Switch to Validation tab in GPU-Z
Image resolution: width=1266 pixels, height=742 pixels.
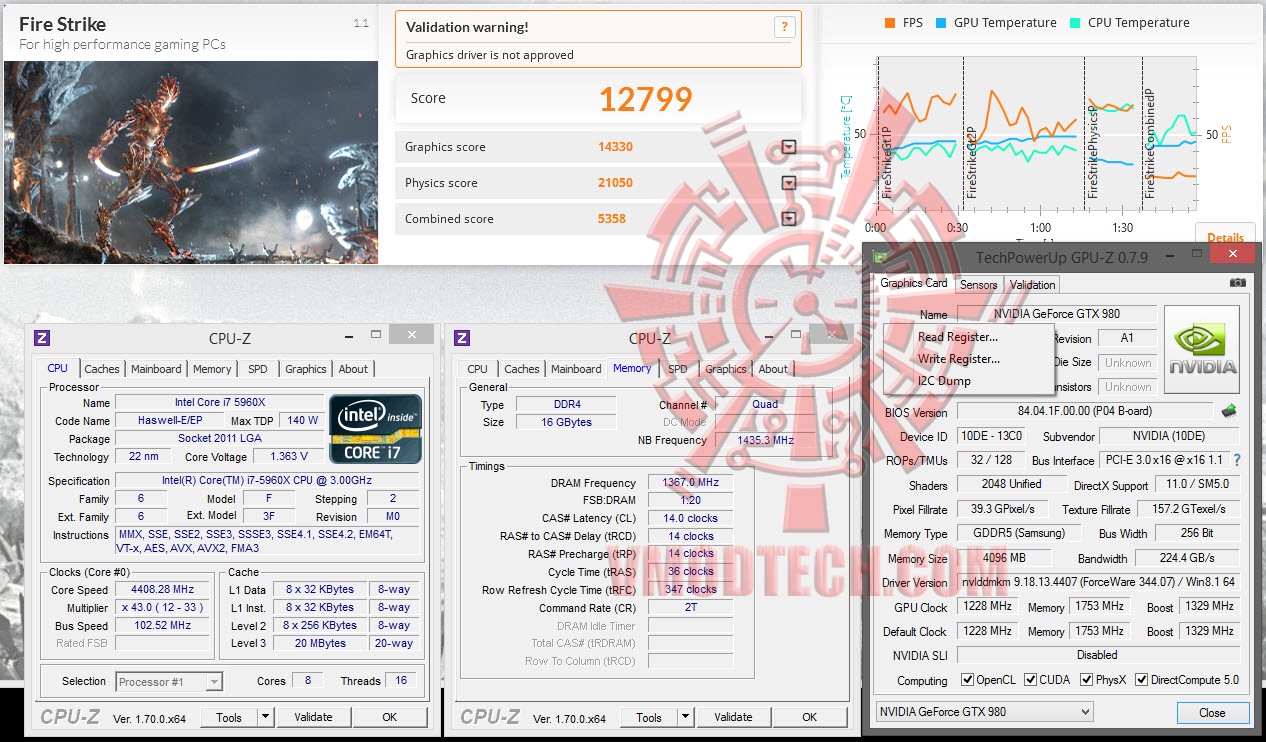coord(1032,284)
